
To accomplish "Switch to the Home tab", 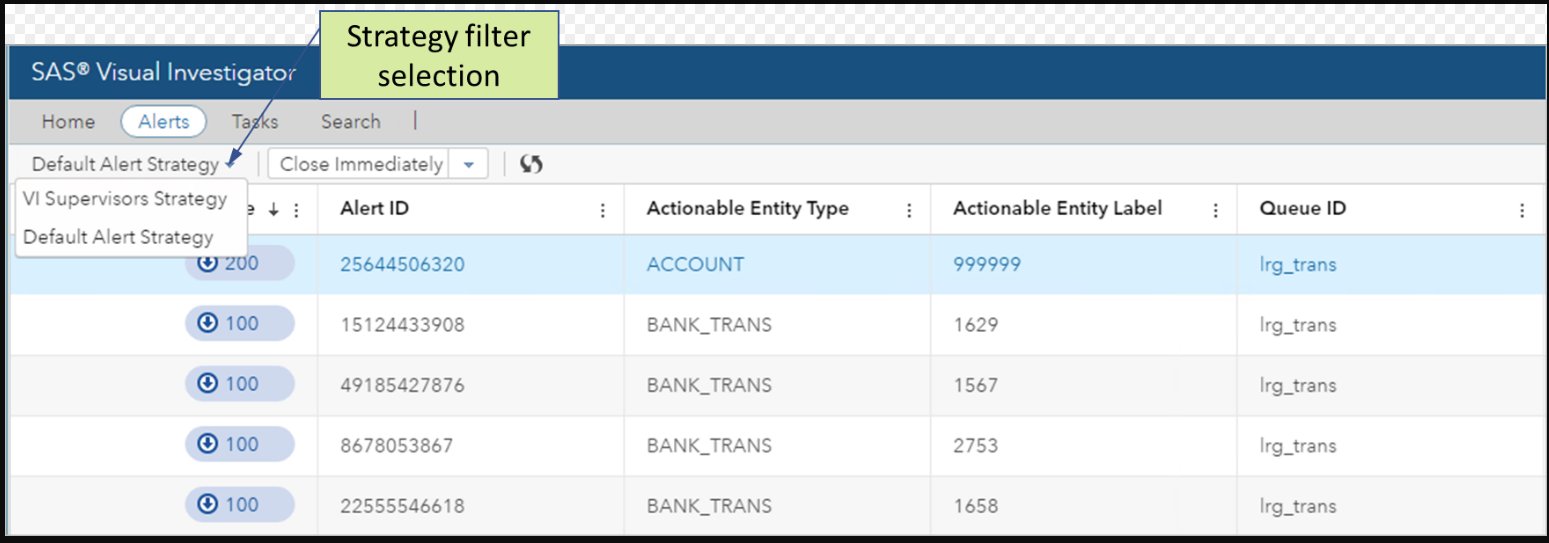I will coord(68,122).
